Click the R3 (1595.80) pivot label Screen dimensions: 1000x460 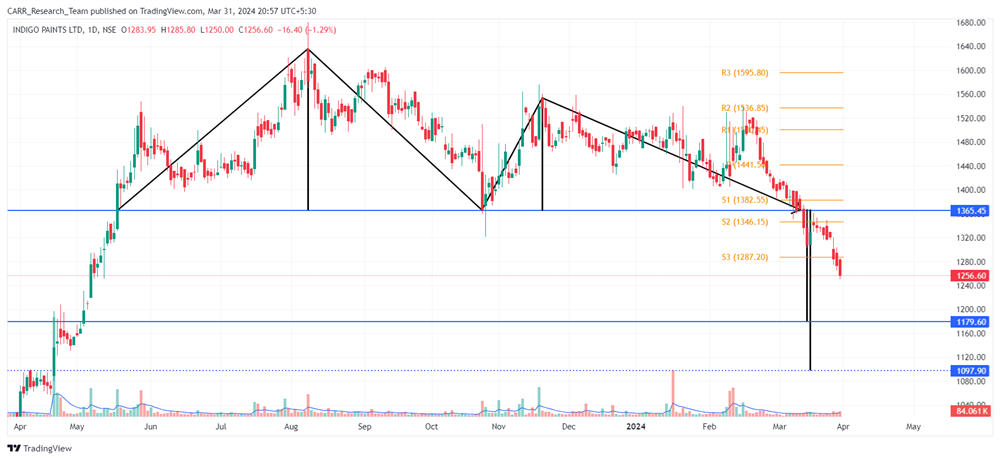(745, 73)
